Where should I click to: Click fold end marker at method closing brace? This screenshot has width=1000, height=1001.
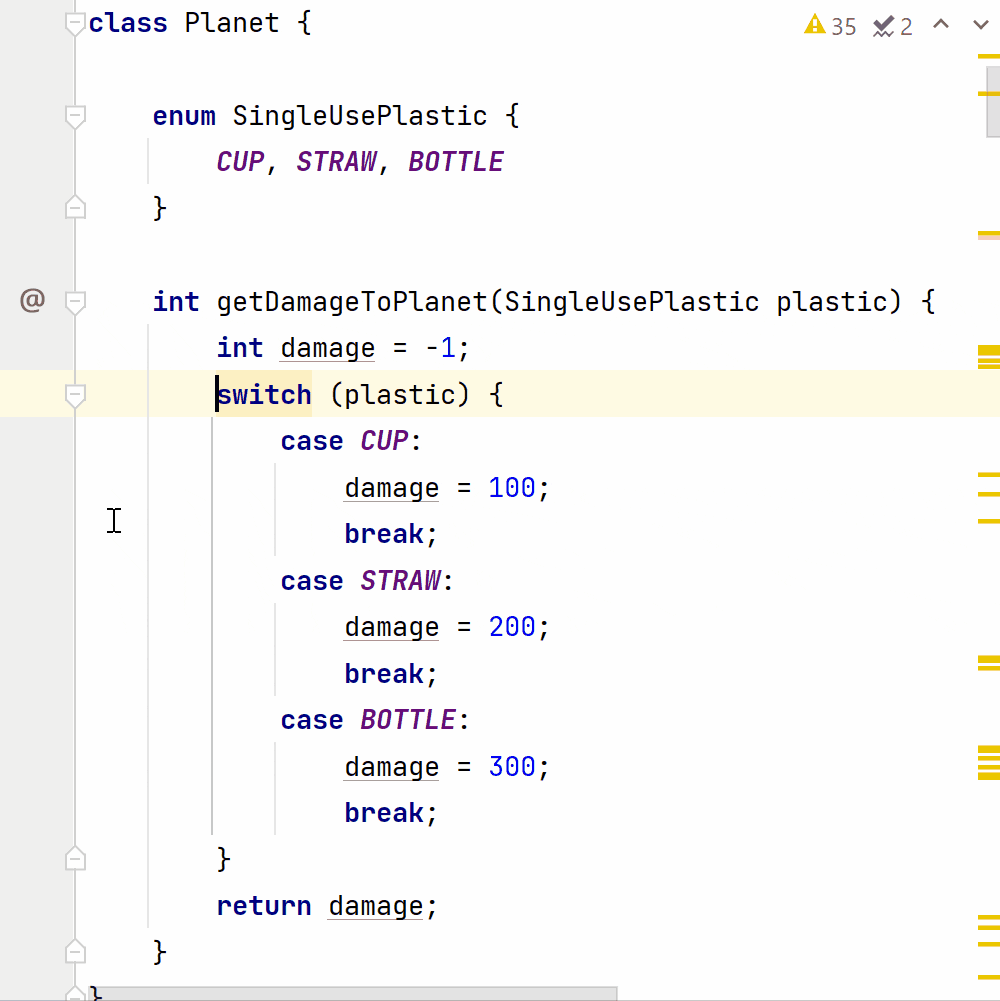75,951
